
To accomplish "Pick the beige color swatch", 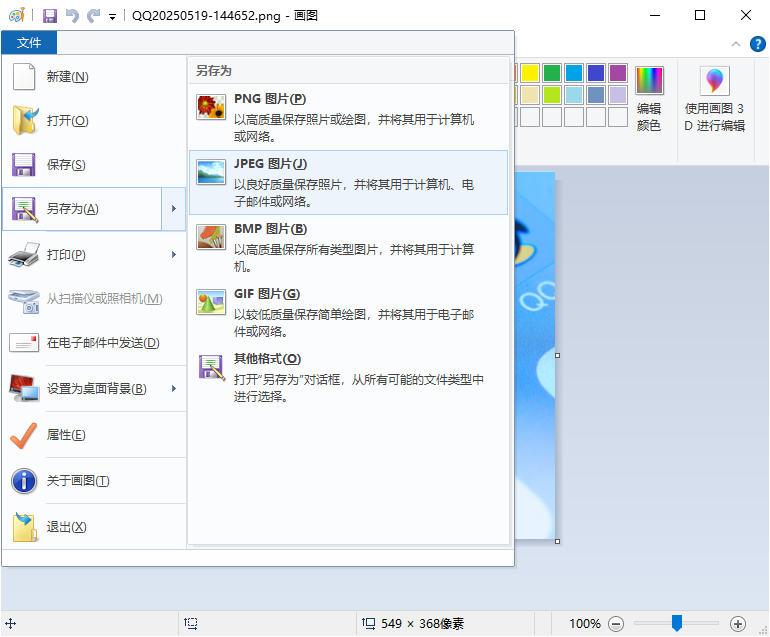I will [530, 95].
